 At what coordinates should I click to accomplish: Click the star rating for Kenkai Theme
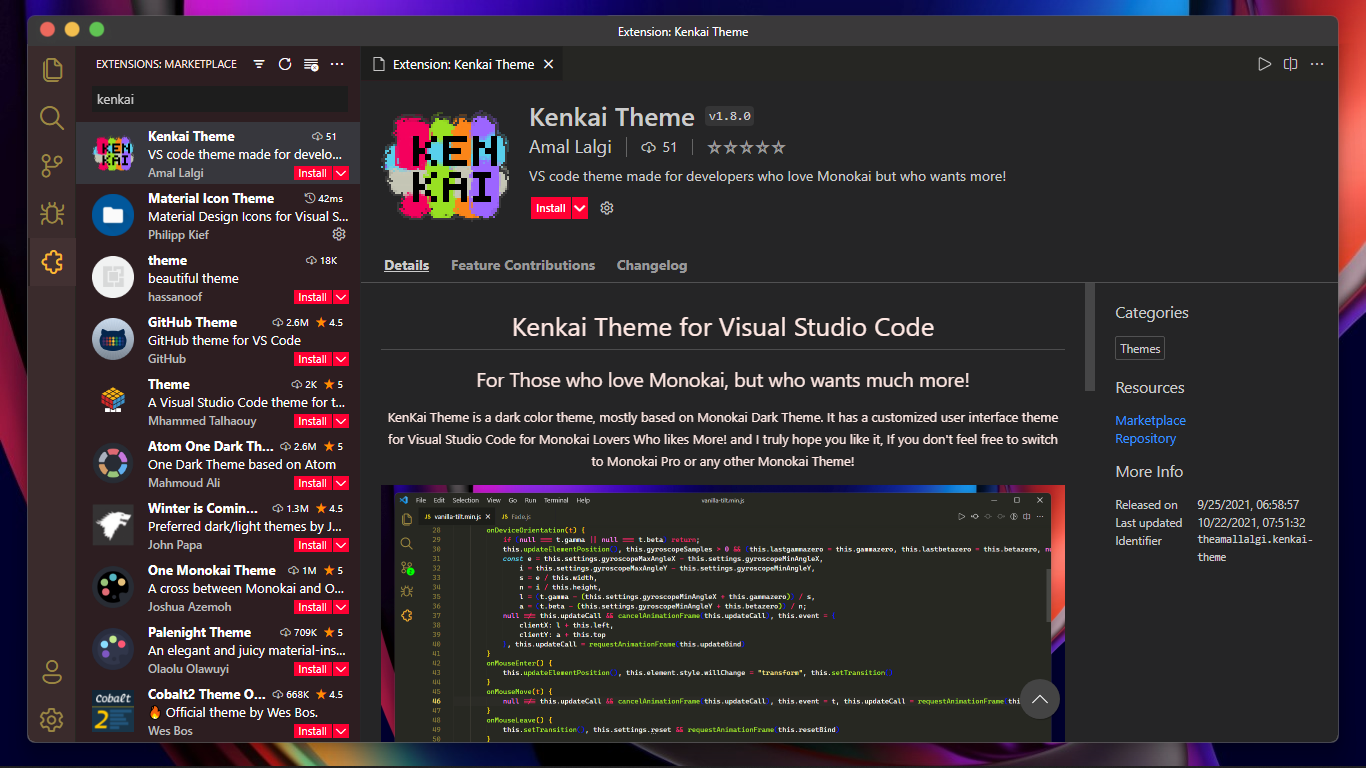coord(746,147)
